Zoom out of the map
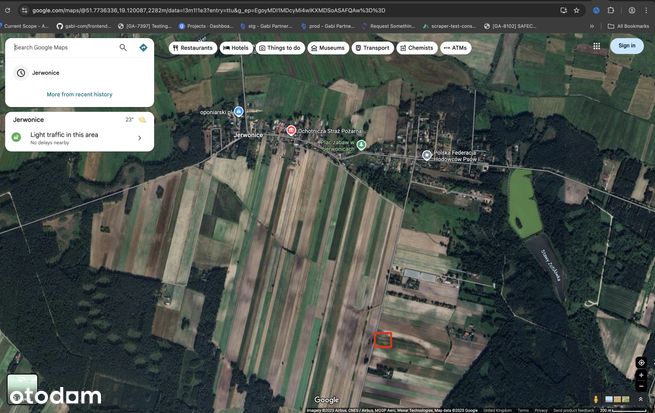This screenshot has height=413, width=655. click(x=641, y=386)
